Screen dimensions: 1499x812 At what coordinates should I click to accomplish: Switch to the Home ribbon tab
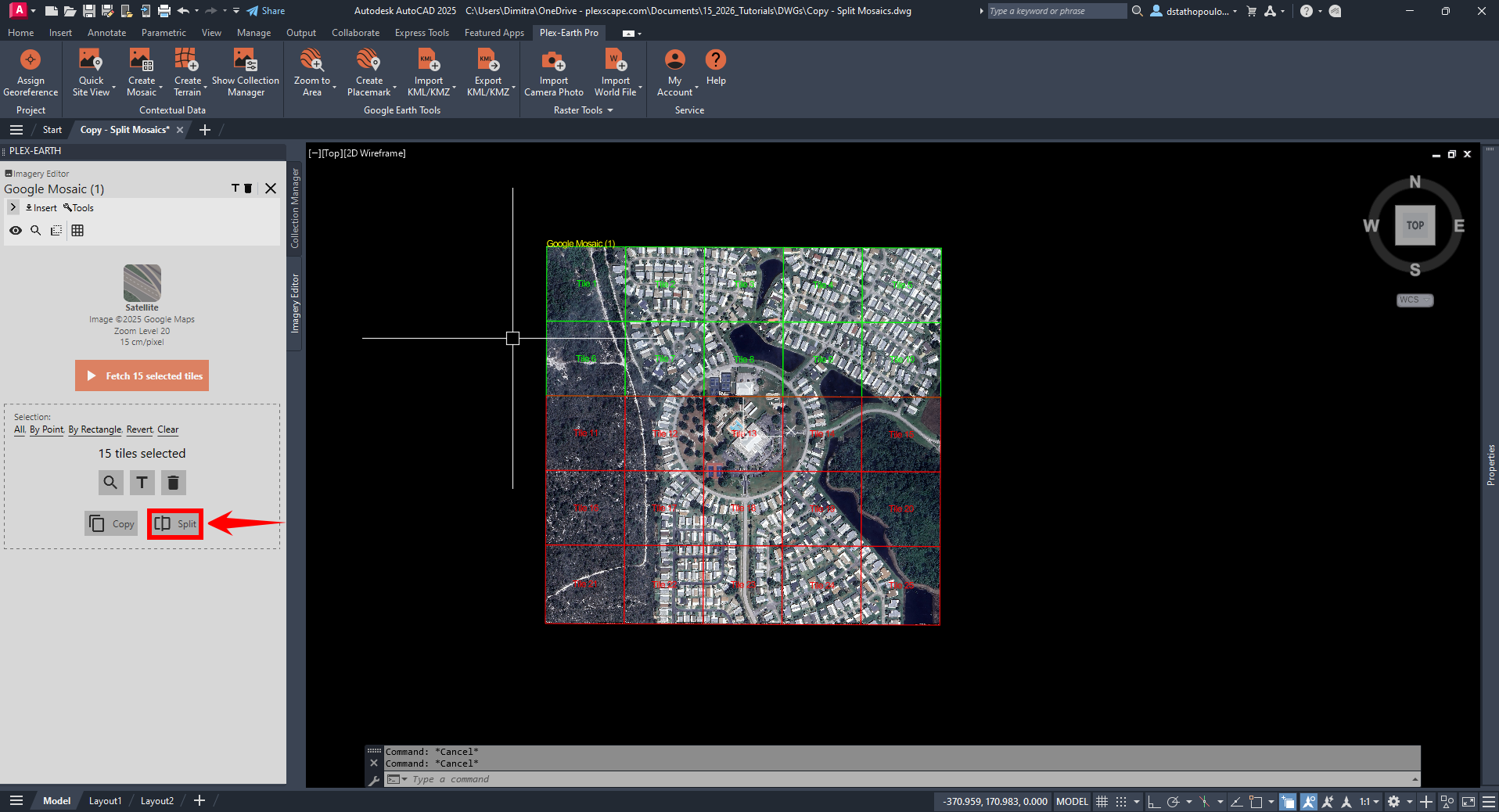coord(20,33)
